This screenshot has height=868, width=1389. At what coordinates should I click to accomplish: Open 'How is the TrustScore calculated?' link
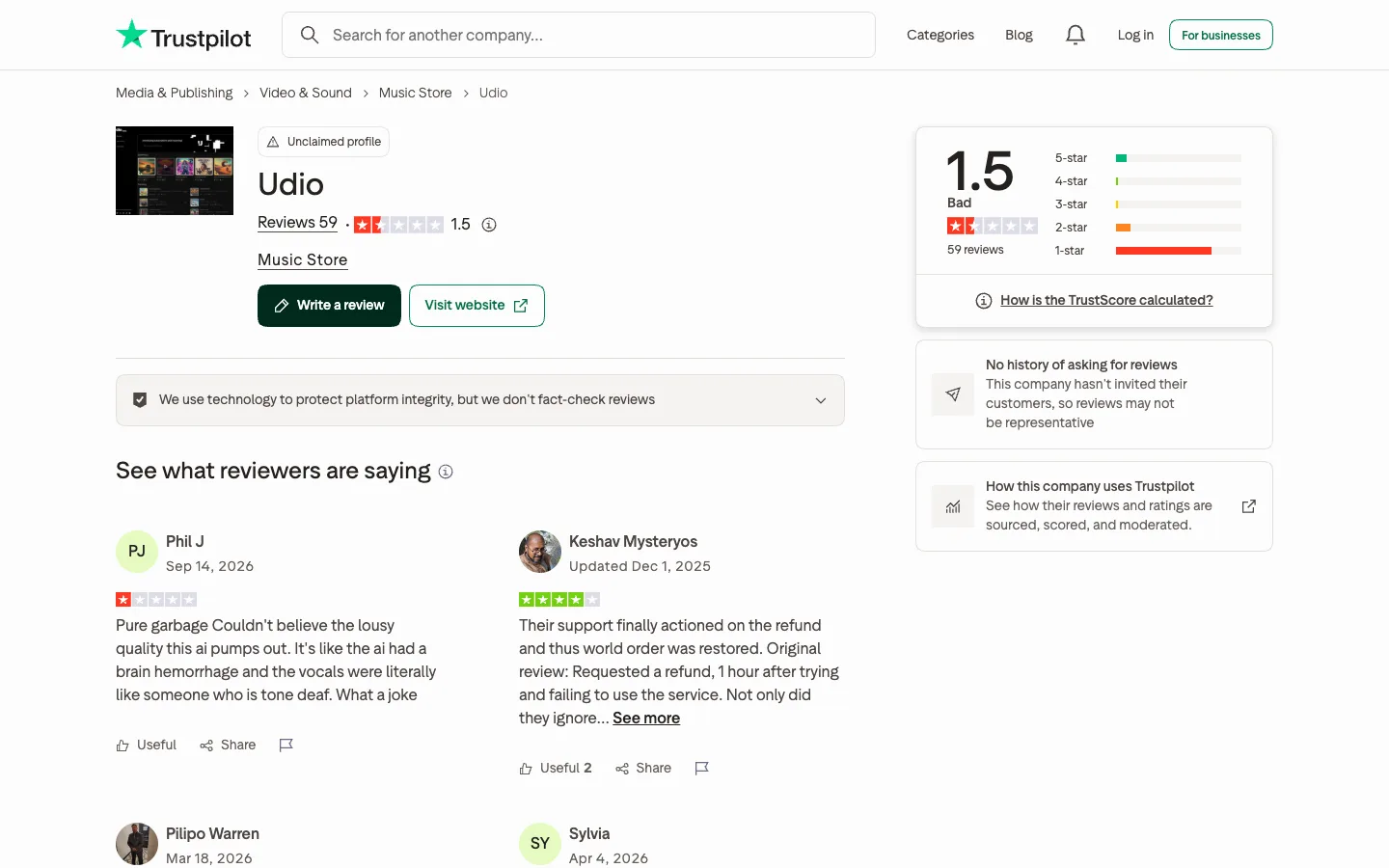[1106, 300]
